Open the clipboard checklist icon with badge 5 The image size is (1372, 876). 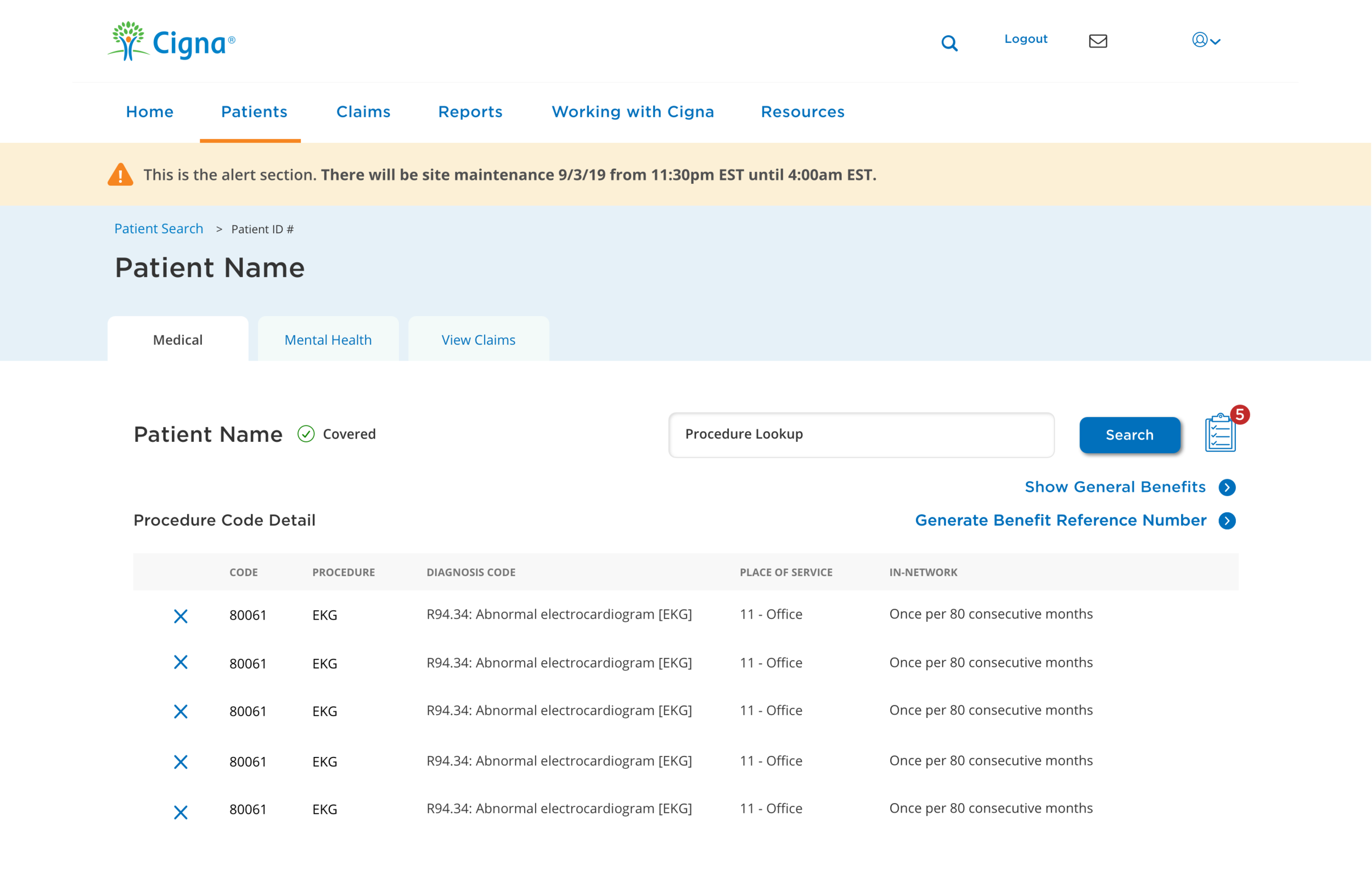click(1220, 434)
